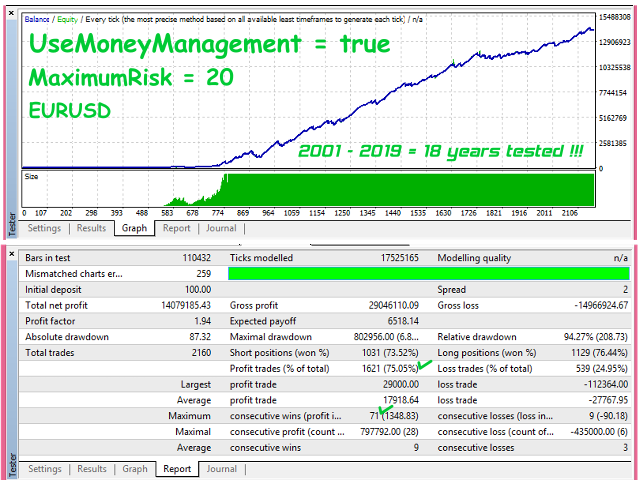This screenshot has width=640, height=480.
Task: Select Largest profit trade value 29000.00
Action: pyautogui.click(x=401, y=384)
